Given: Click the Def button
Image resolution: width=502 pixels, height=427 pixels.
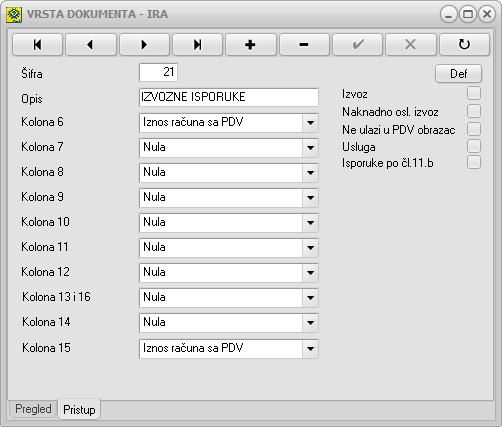Looking at the screenshot, I should (458, 74).
